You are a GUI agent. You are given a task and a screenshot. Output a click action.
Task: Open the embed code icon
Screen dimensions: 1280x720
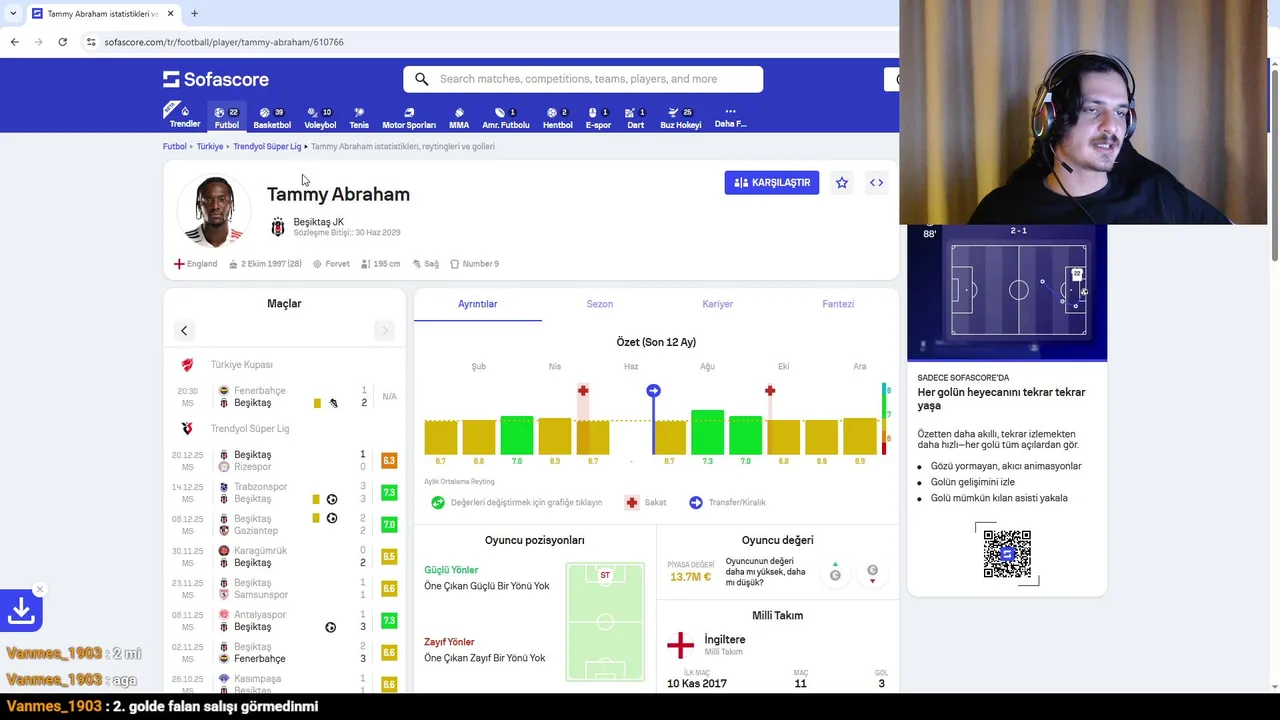click(x=876, y=183)
